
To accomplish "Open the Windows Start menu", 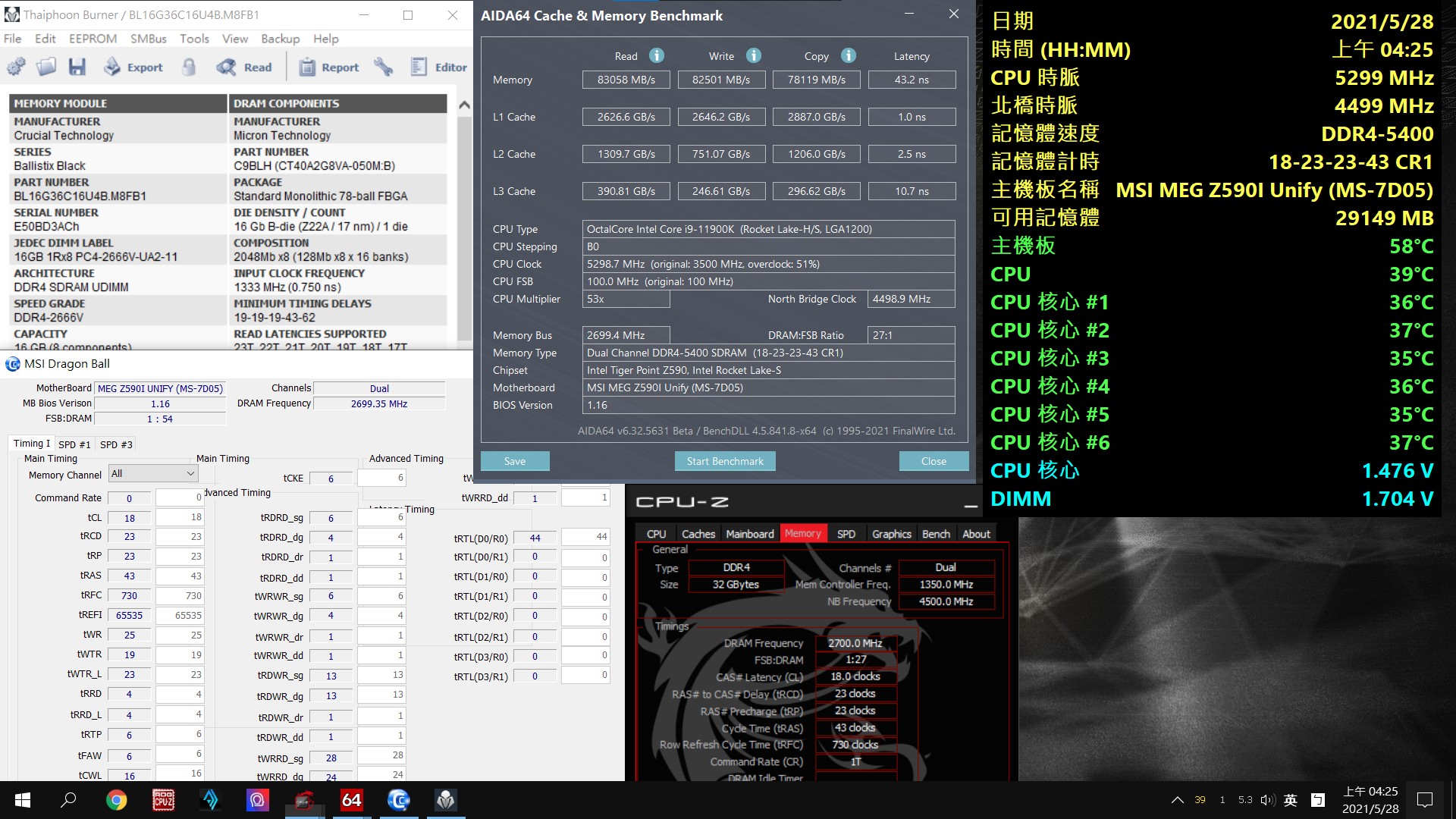I will point(23,800).
